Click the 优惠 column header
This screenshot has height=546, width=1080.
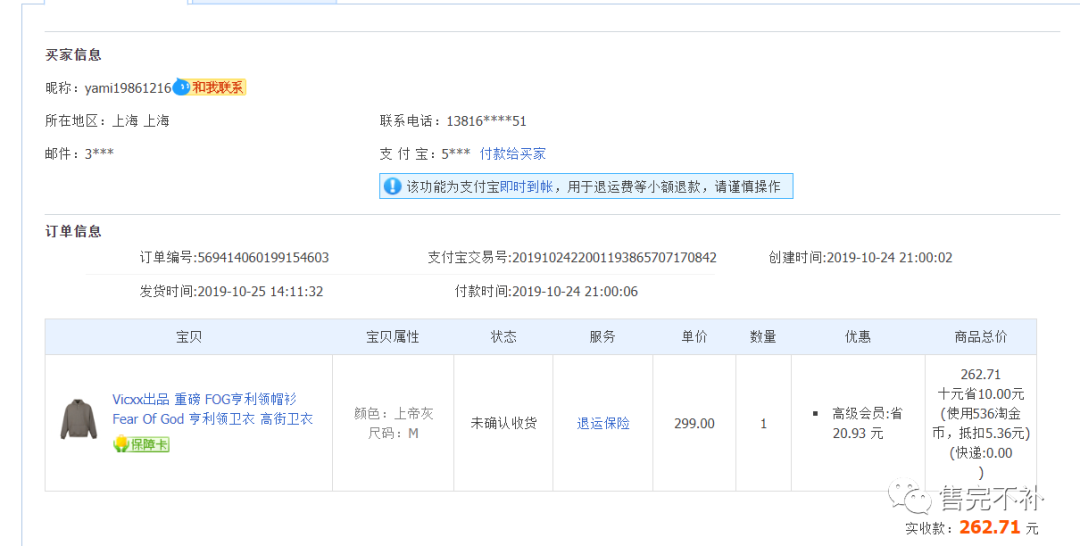[858, 337]
